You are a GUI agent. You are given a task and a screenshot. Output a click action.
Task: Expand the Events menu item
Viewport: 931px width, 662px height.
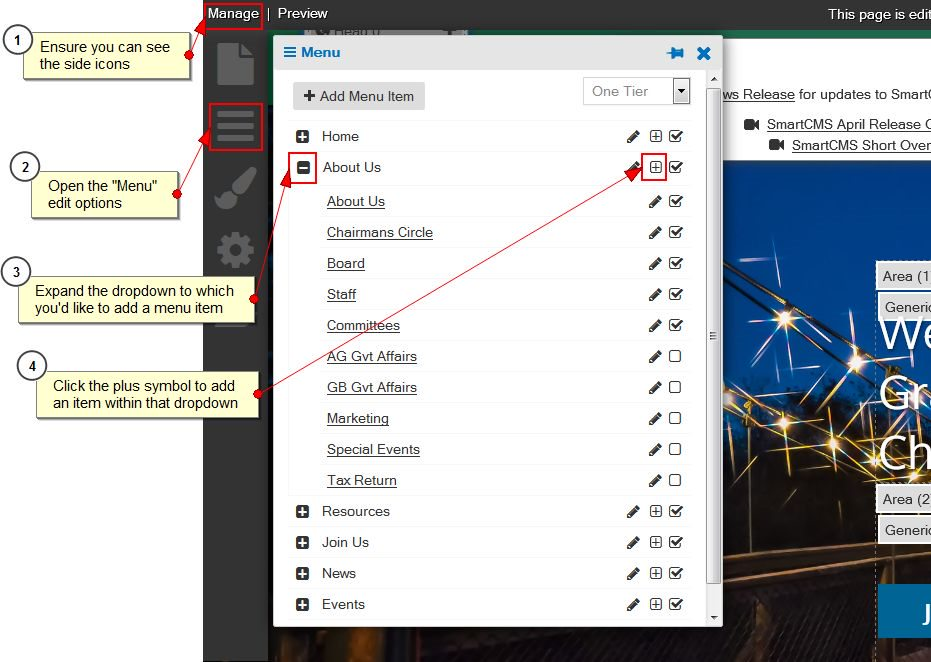pyautogui.click(x=303, y=604)
